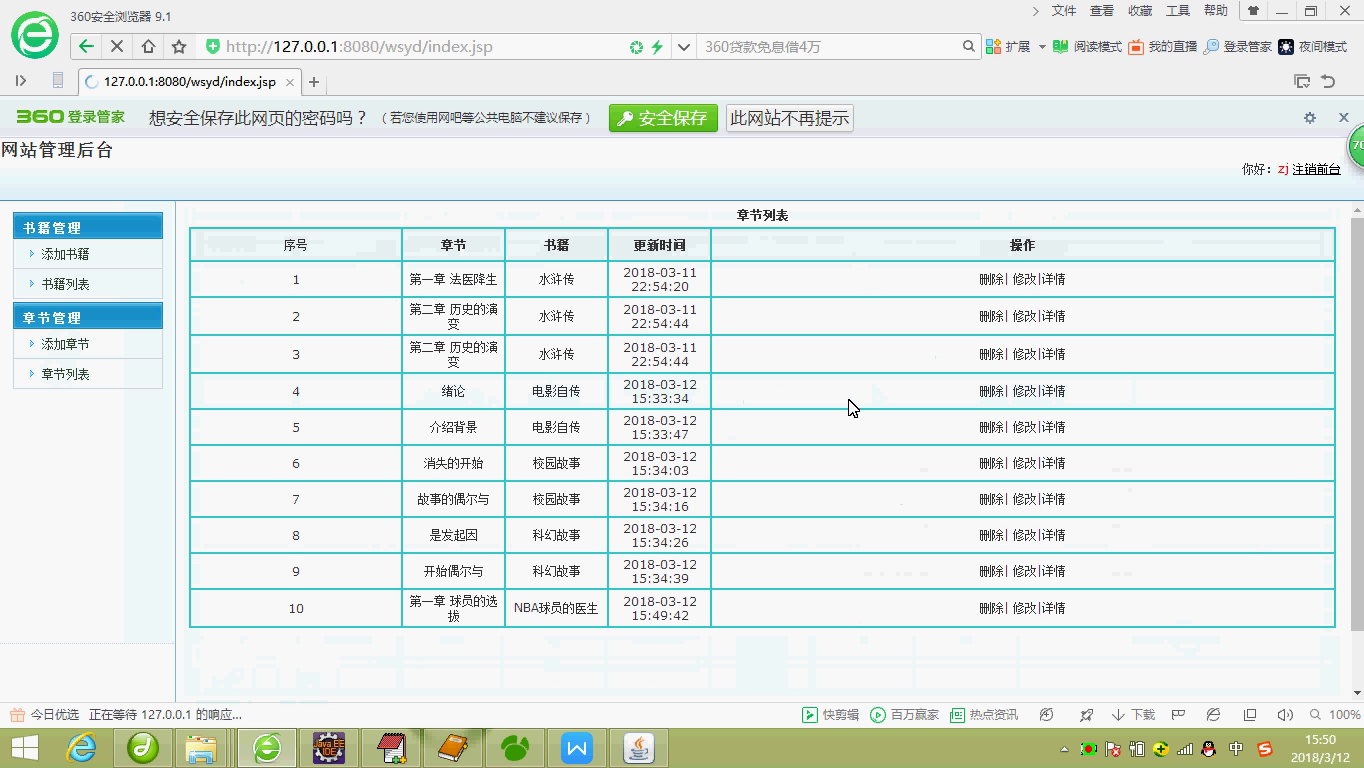Stop loading with the X icon

[117, 46]
